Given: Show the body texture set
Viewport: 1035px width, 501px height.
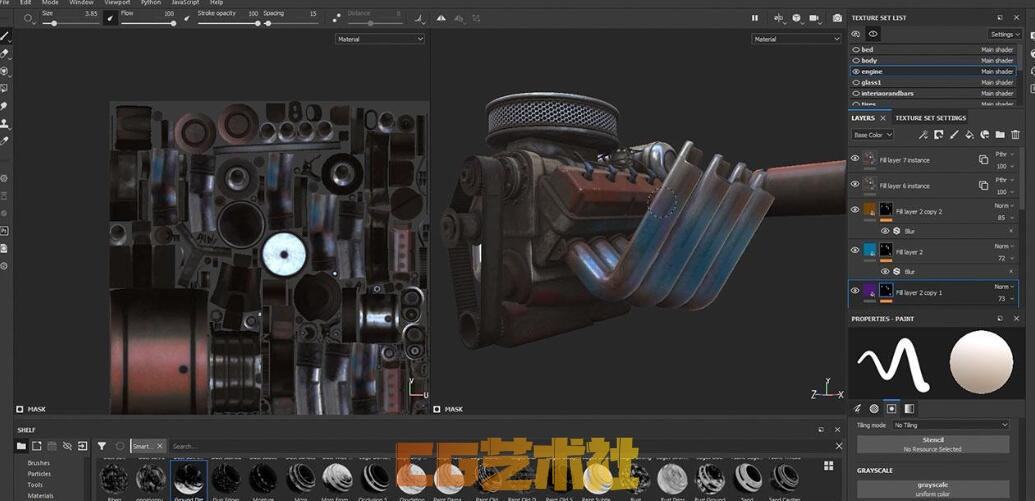Looking at the screenshot, I should tap(856, 61).
